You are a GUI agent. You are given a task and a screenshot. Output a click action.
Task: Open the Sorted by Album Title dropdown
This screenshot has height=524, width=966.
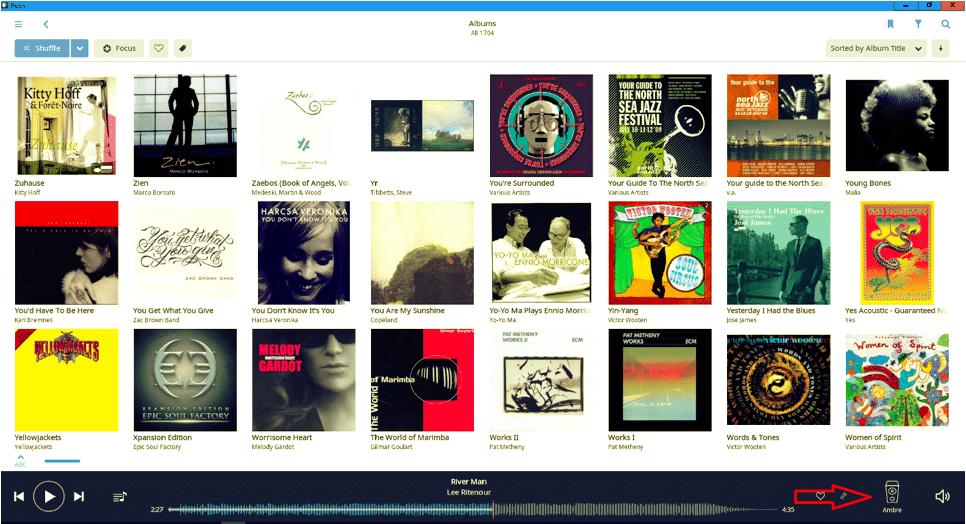pos(876,48)
